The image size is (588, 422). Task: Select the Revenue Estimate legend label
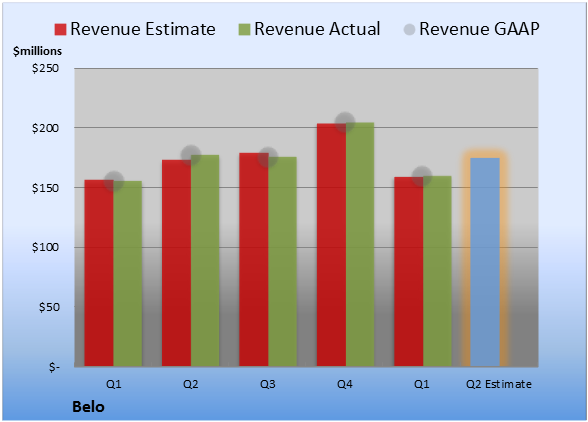tap(143, 29)
